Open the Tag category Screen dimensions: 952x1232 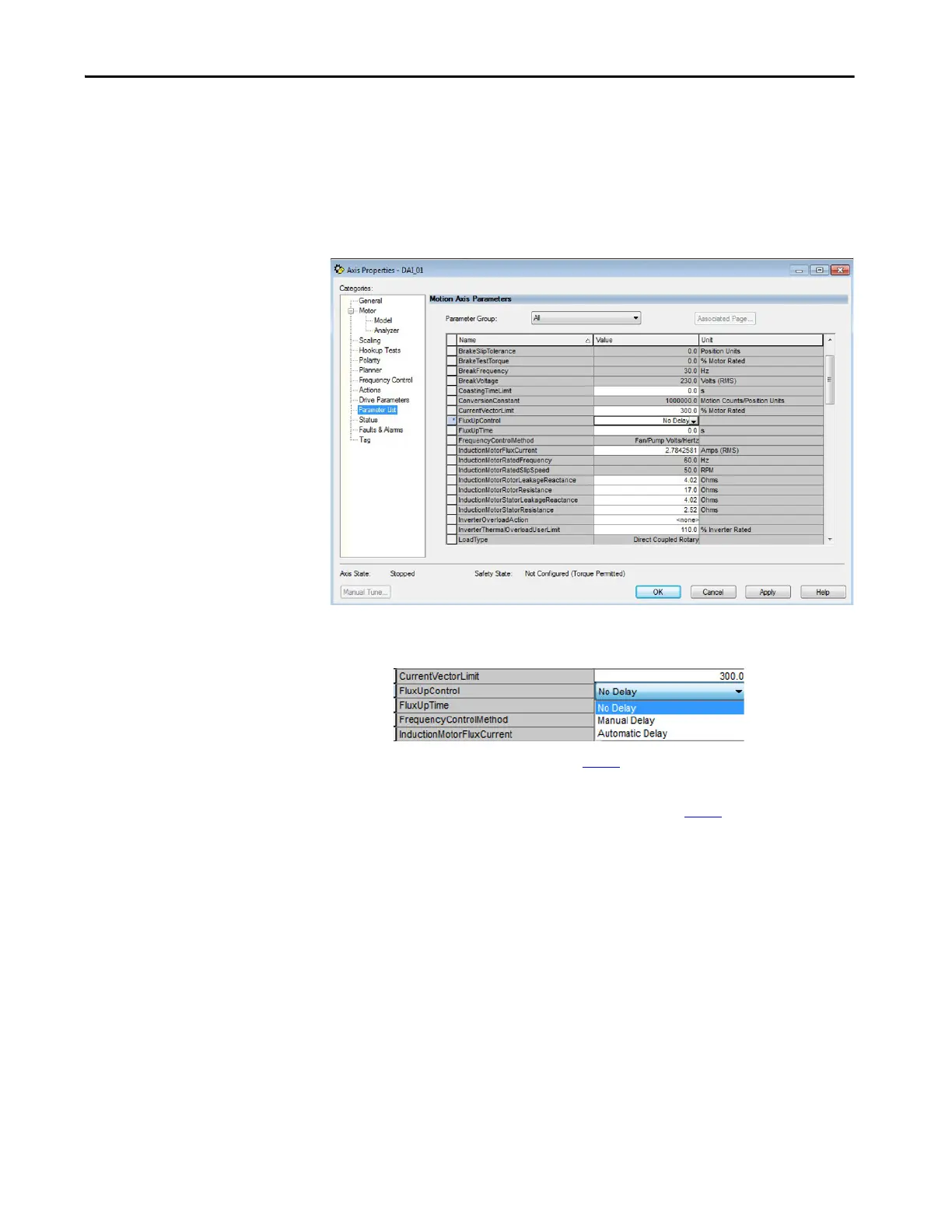(x=365, y=440)
